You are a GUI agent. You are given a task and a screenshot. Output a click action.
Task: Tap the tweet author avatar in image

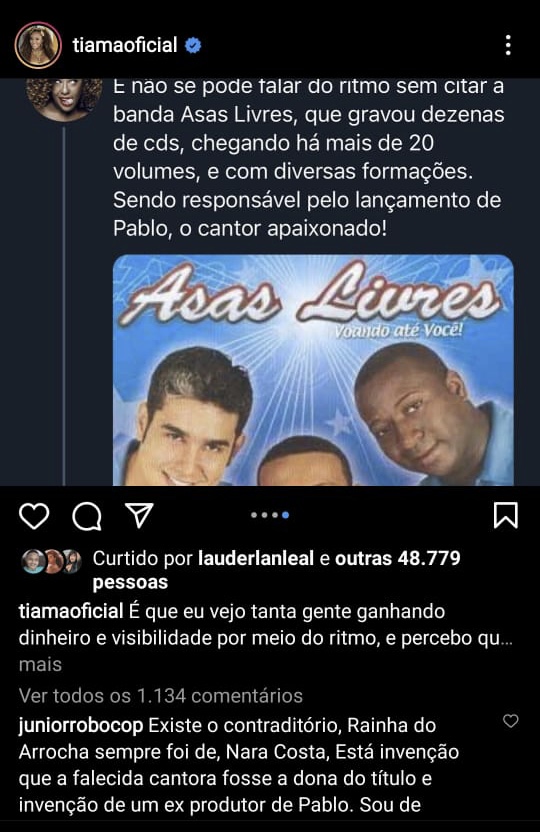tap(64, 98)
